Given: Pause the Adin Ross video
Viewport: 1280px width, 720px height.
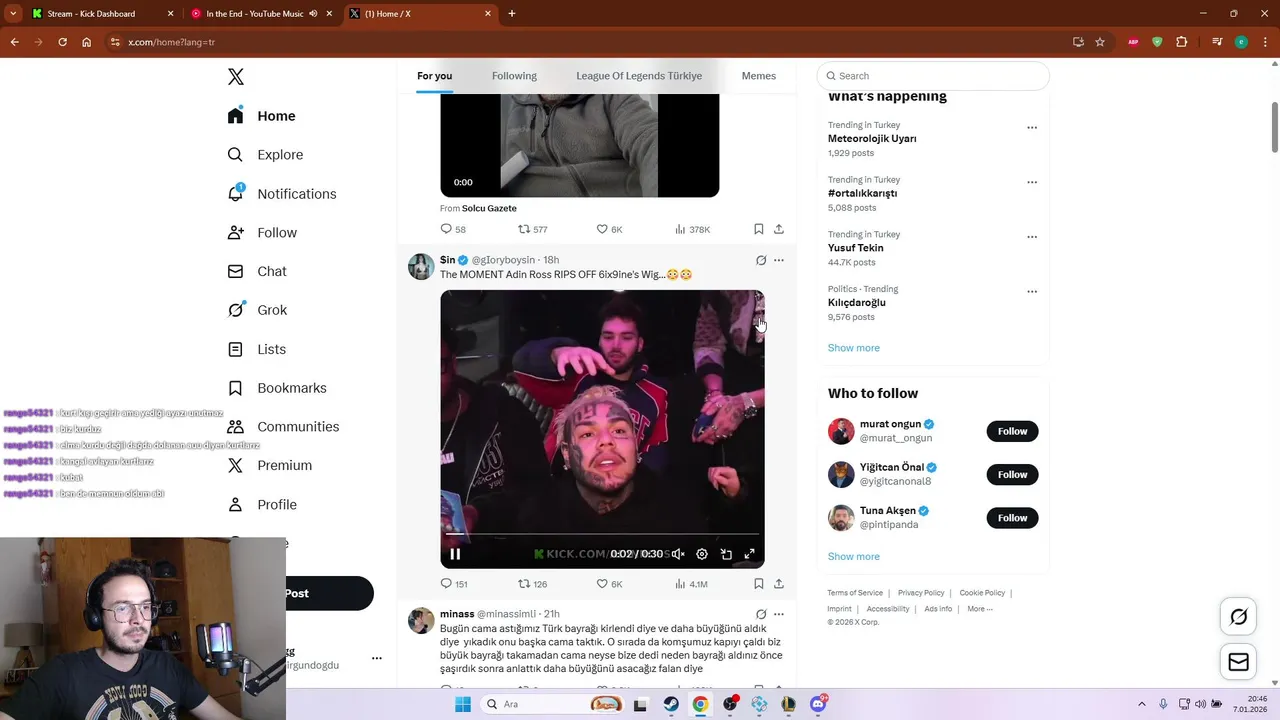Looking at the screenshot, I should click(455, 554).
